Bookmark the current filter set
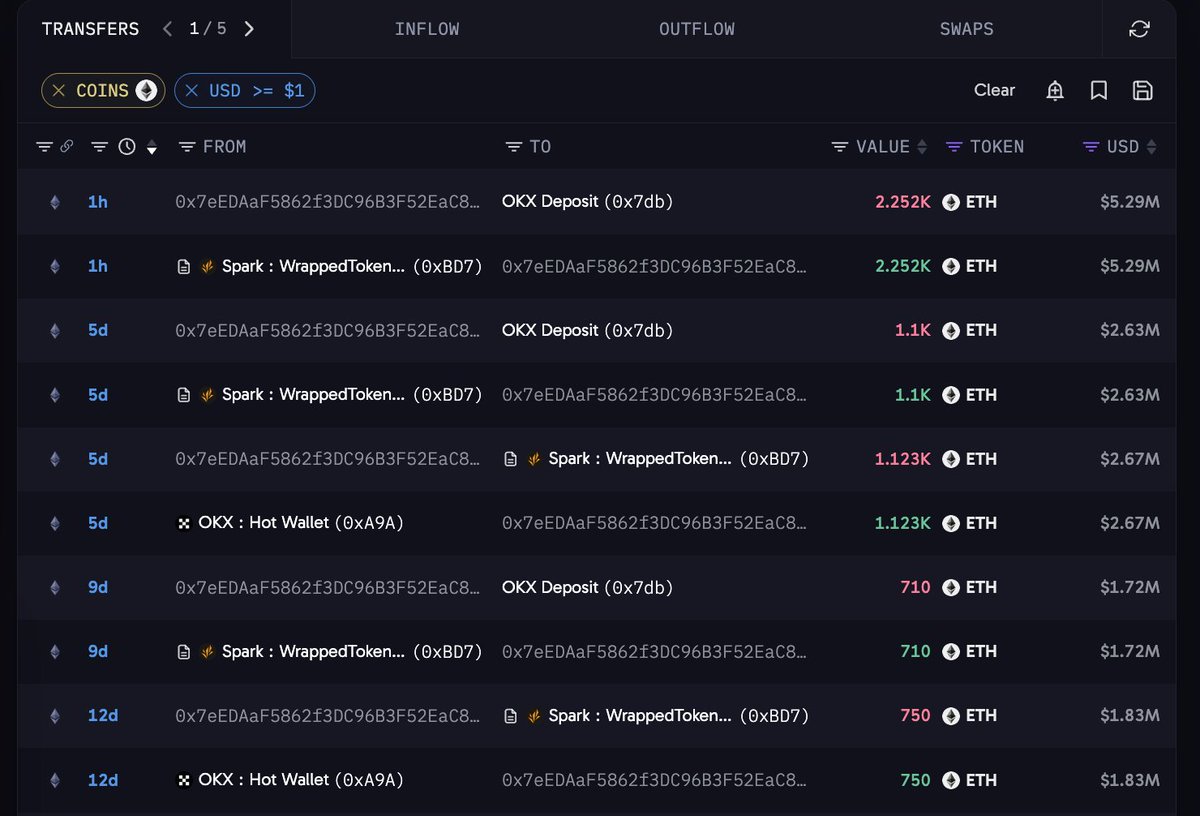 pos(1099,91)
